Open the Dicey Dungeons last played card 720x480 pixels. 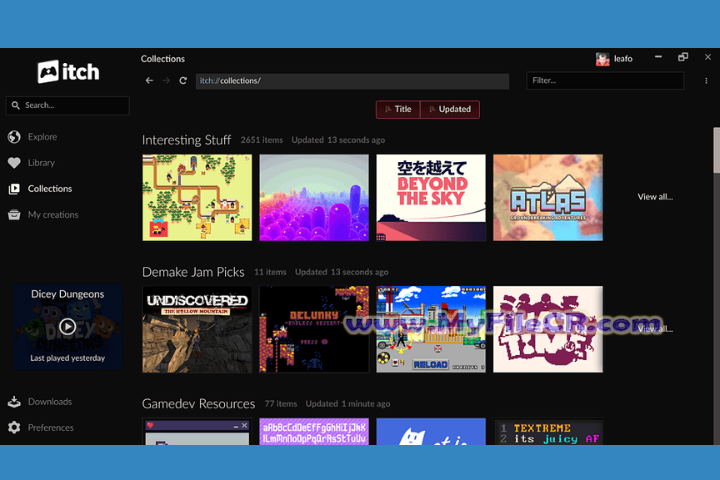coord(68,327)
